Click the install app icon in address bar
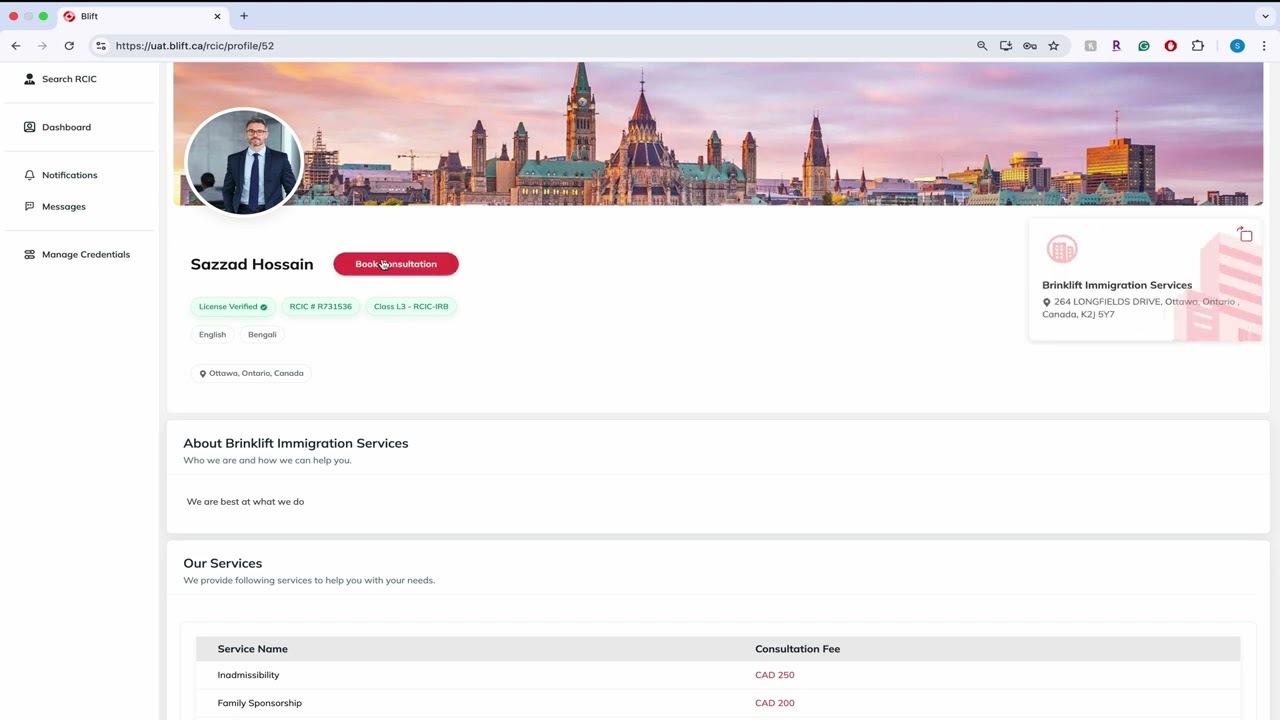This screenshot has width=1280, height=720. coord(1006,46)
